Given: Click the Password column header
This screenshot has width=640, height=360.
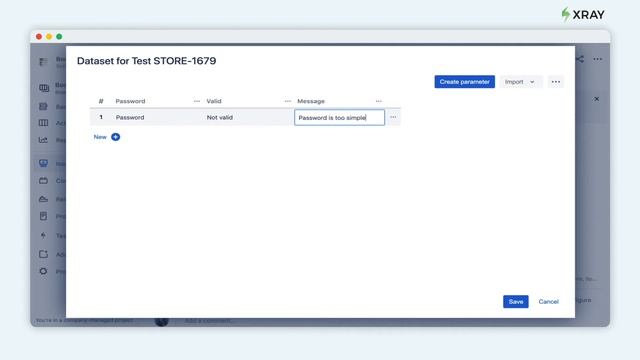Looking at the screenshot, I should [x=130, y=101].
